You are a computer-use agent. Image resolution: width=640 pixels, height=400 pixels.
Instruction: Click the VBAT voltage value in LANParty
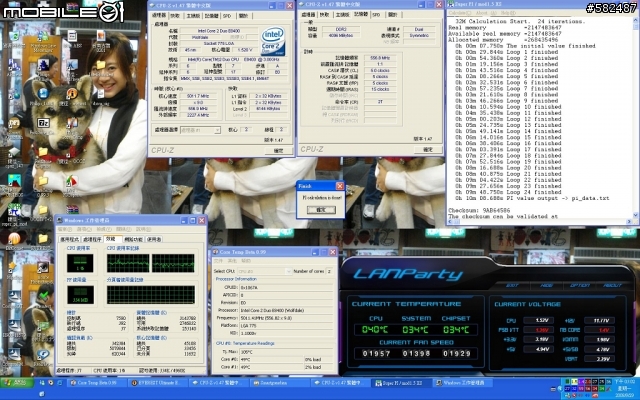(x=599, y=359)
